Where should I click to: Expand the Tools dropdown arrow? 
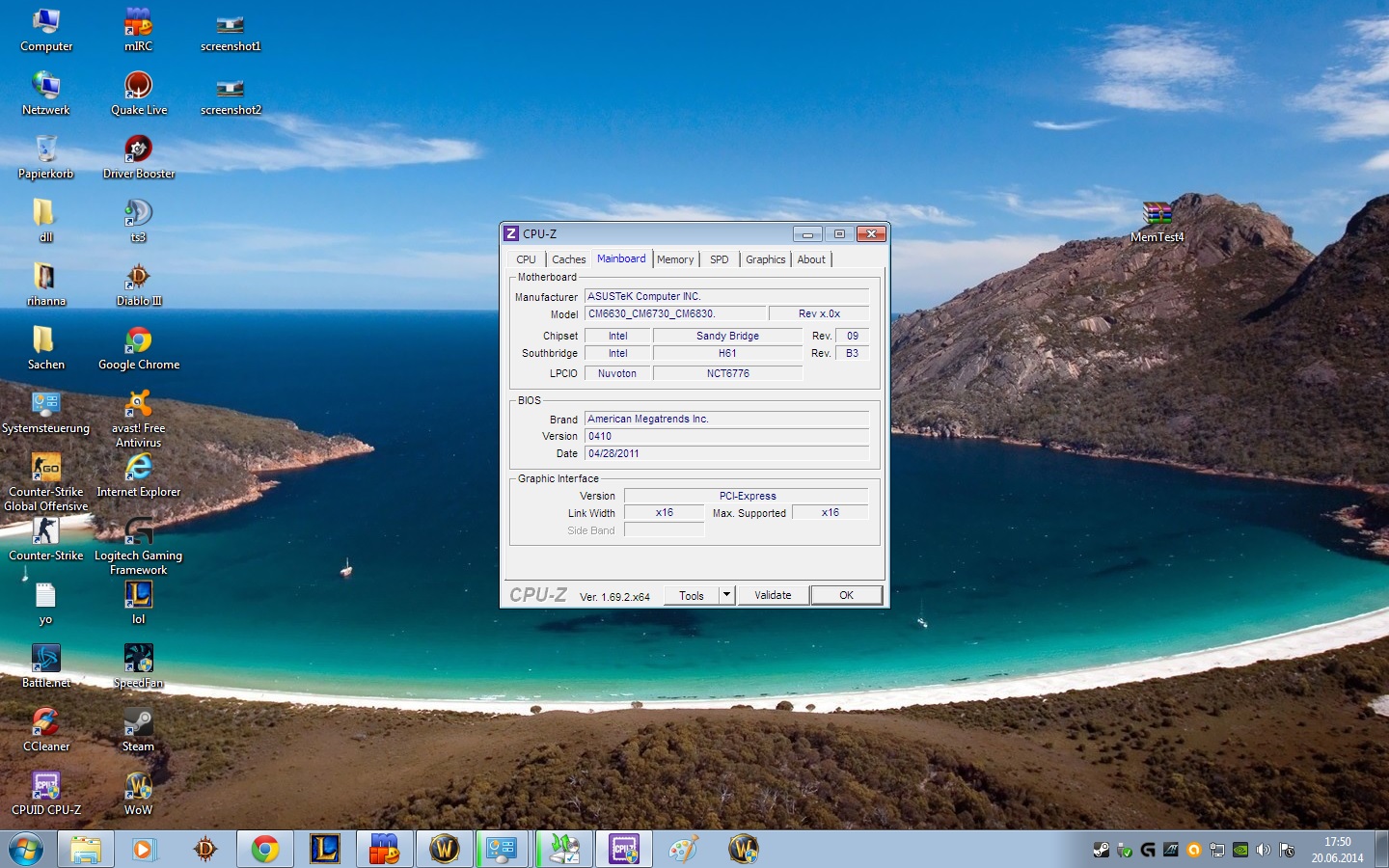(x=726, y=595)
